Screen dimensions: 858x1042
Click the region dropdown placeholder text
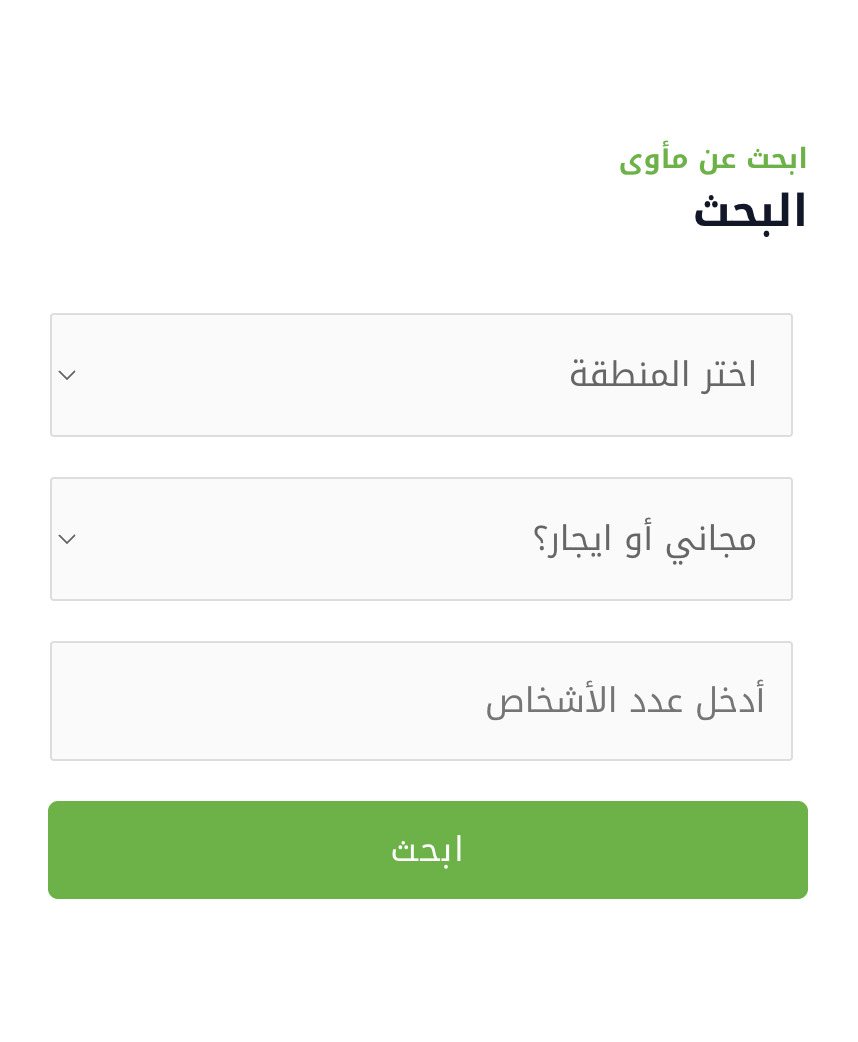[662, 374]
